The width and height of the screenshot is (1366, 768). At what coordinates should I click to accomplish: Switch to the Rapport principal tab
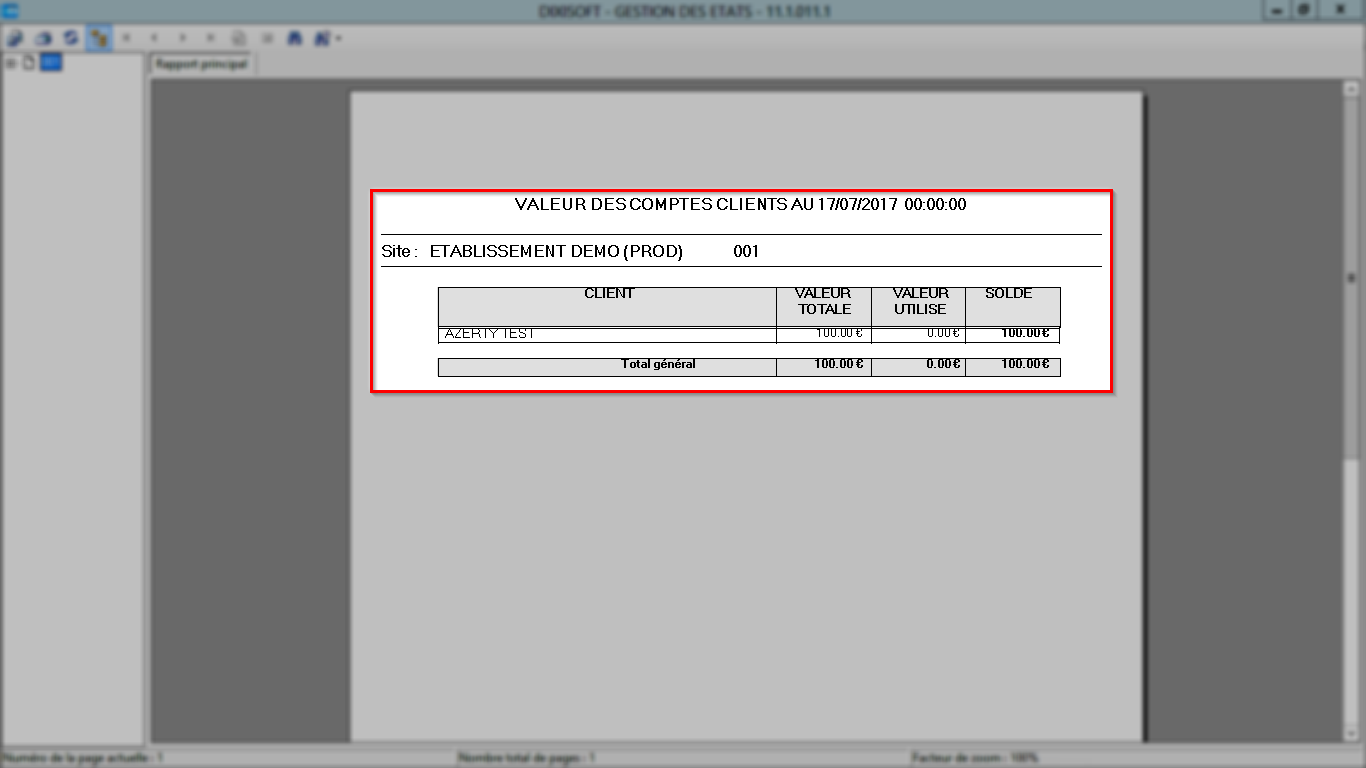(x=202, y=63)
